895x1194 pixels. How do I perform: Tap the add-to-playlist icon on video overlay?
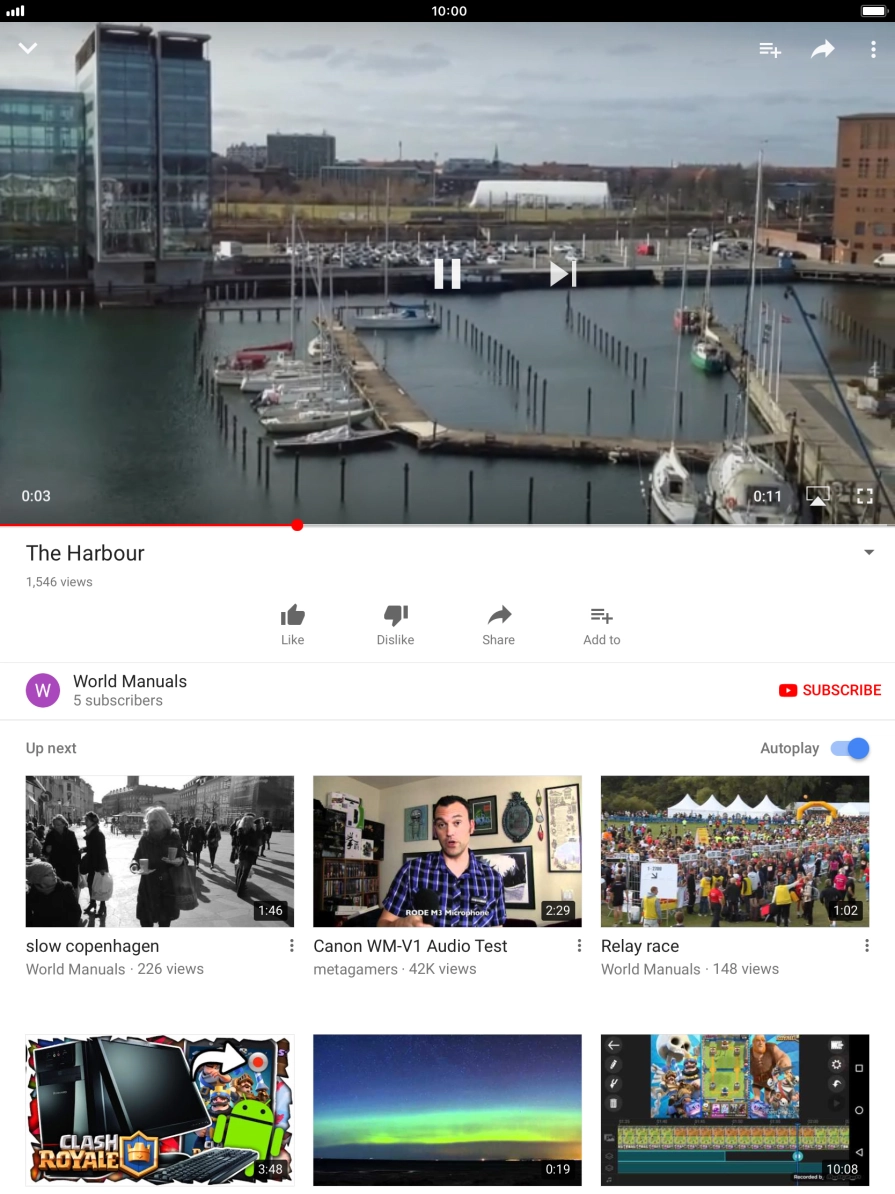(770, 50)
